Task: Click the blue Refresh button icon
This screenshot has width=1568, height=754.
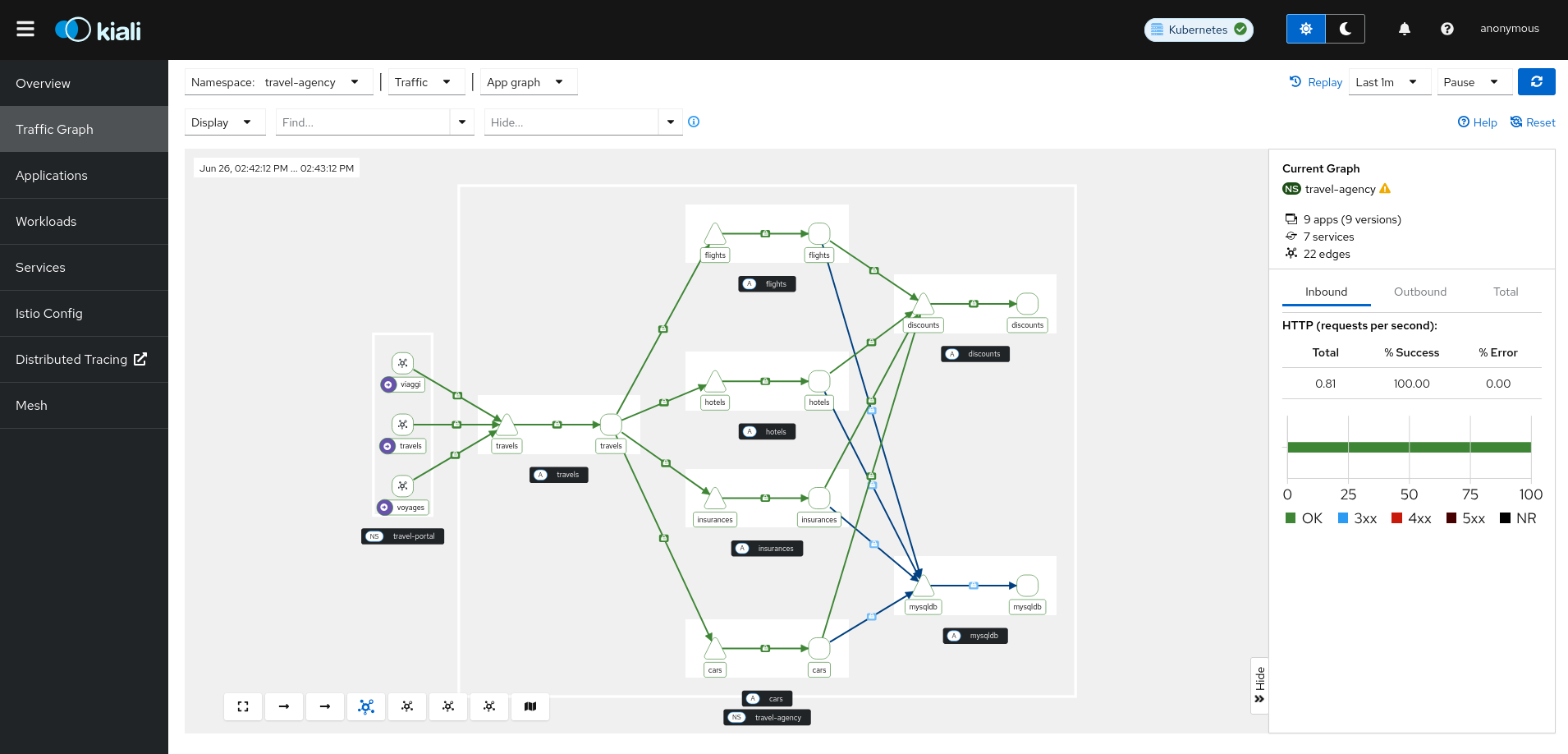Action: click(x=1536, y=81)
